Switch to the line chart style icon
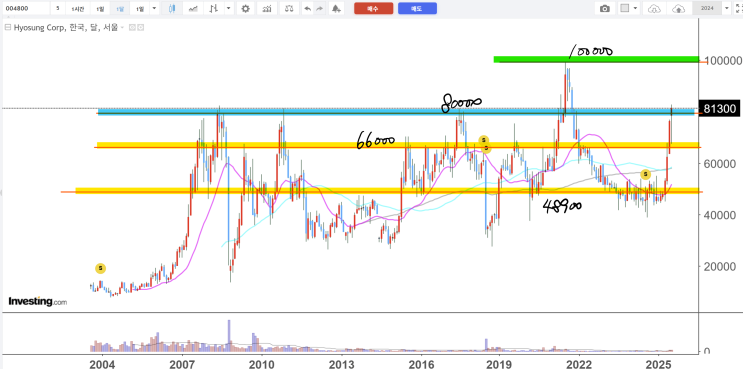Viewport: 743px width, 369px height. click(193, 9)
